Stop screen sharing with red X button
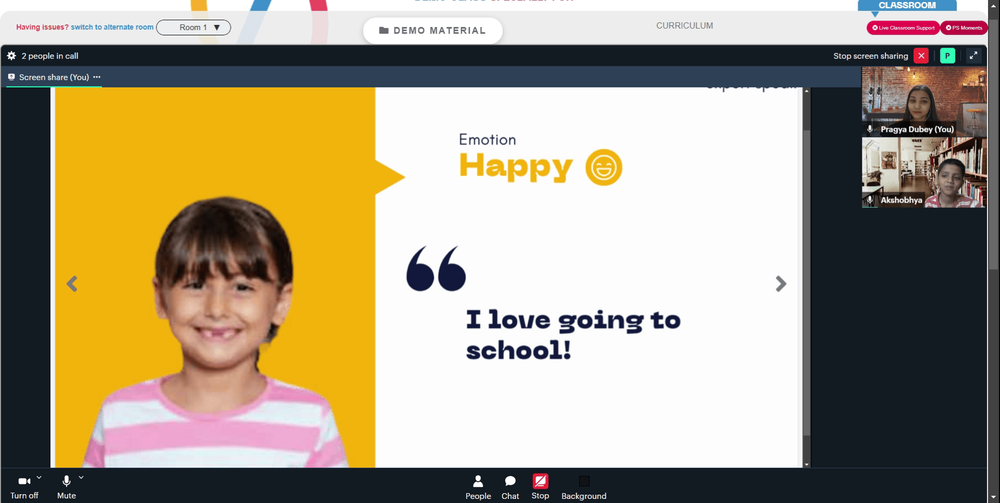 pyautogui.click(x=921, y=55)
